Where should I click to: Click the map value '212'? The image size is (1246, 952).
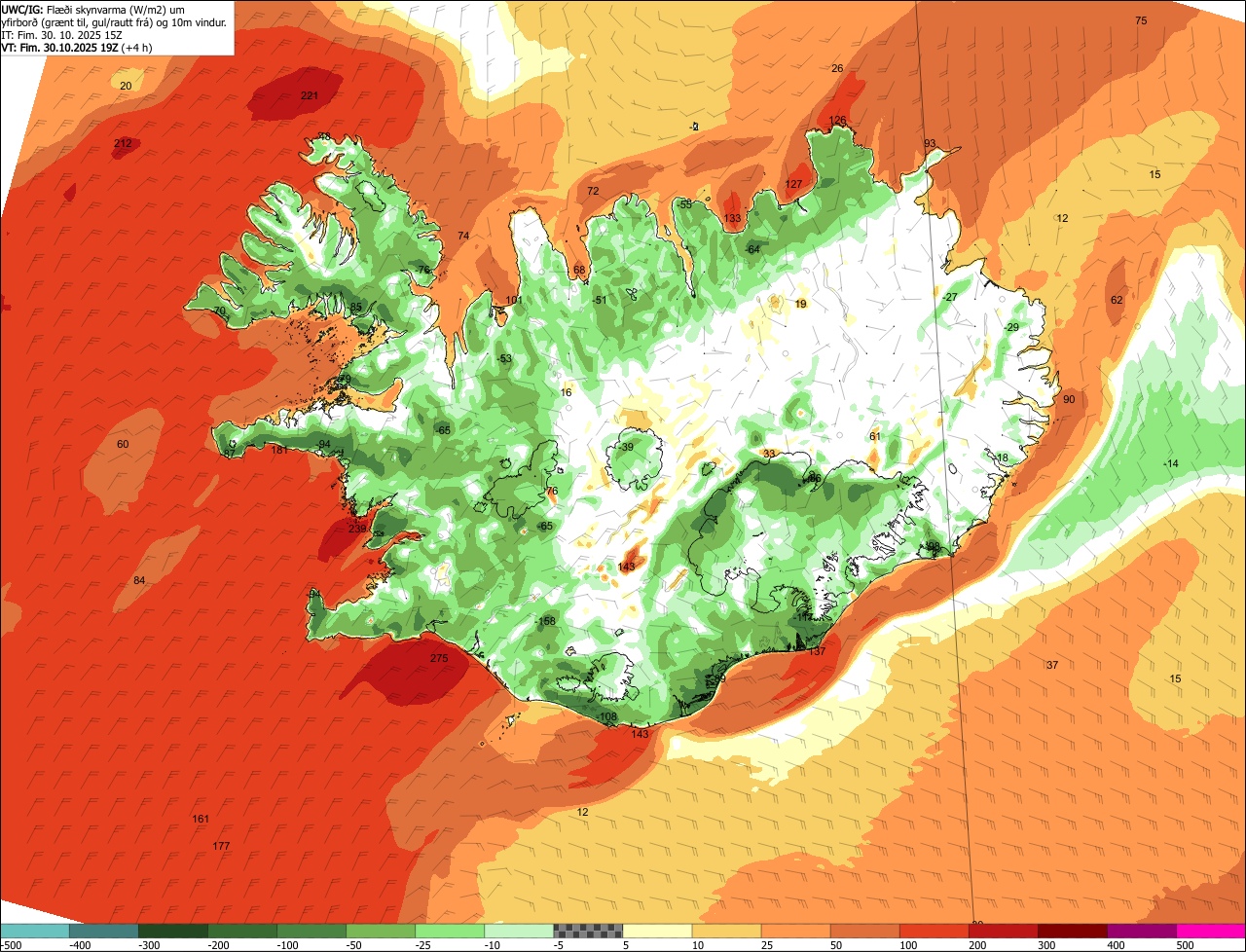click(123, 143)
